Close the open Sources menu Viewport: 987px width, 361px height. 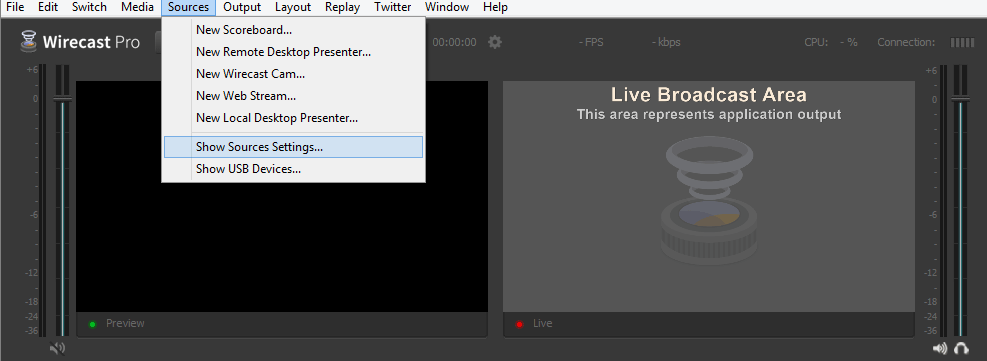tap(188, 8)
